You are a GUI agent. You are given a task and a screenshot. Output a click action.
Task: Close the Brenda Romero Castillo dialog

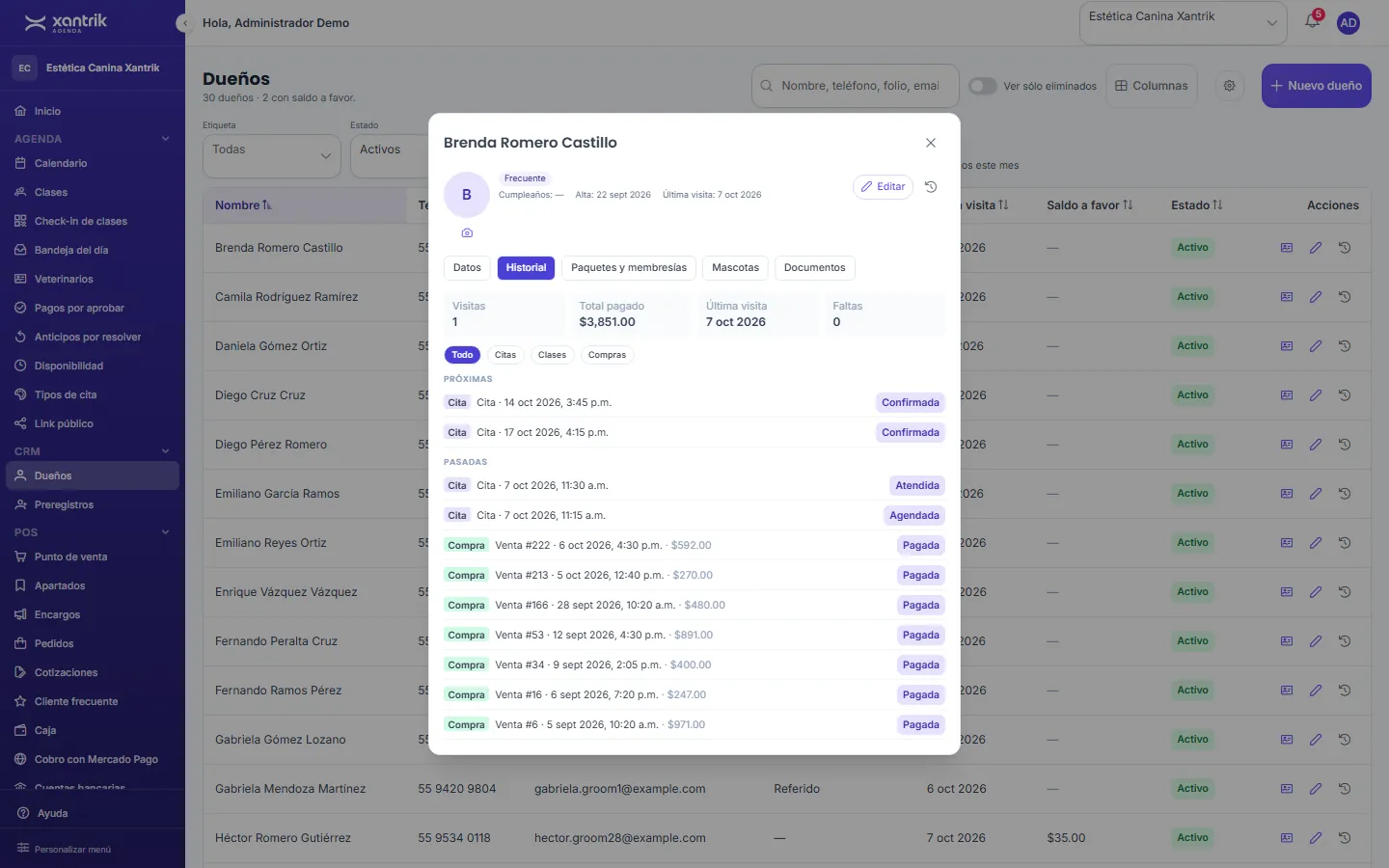point(931,143)
